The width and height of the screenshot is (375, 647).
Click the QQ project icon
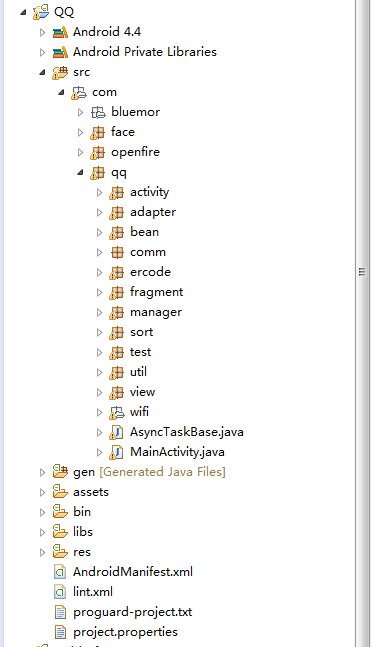(x=41, y=12)
